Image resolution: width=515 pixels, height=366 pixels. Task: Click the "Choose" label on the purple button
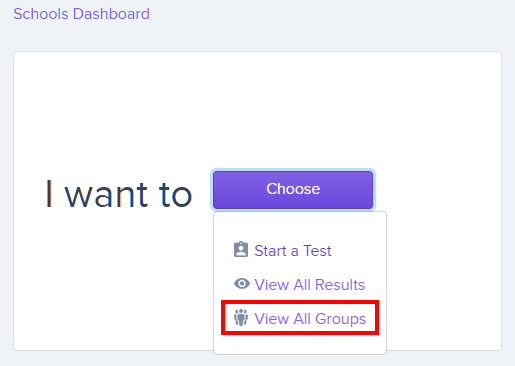point(293,189)
